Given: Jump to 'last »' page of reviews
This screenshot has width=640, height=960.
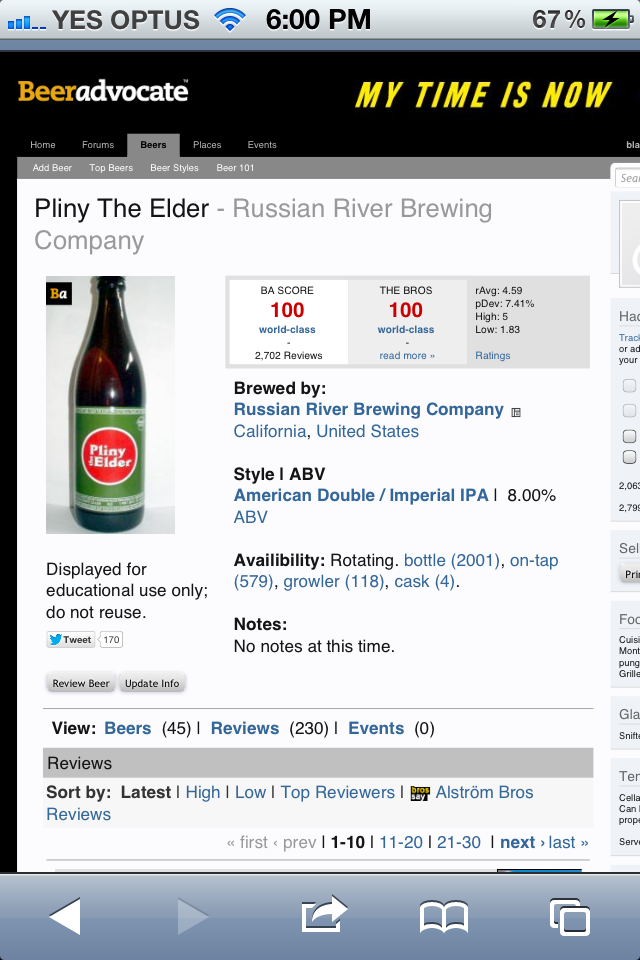Looking at the screenshot, I should click(569, 842).
